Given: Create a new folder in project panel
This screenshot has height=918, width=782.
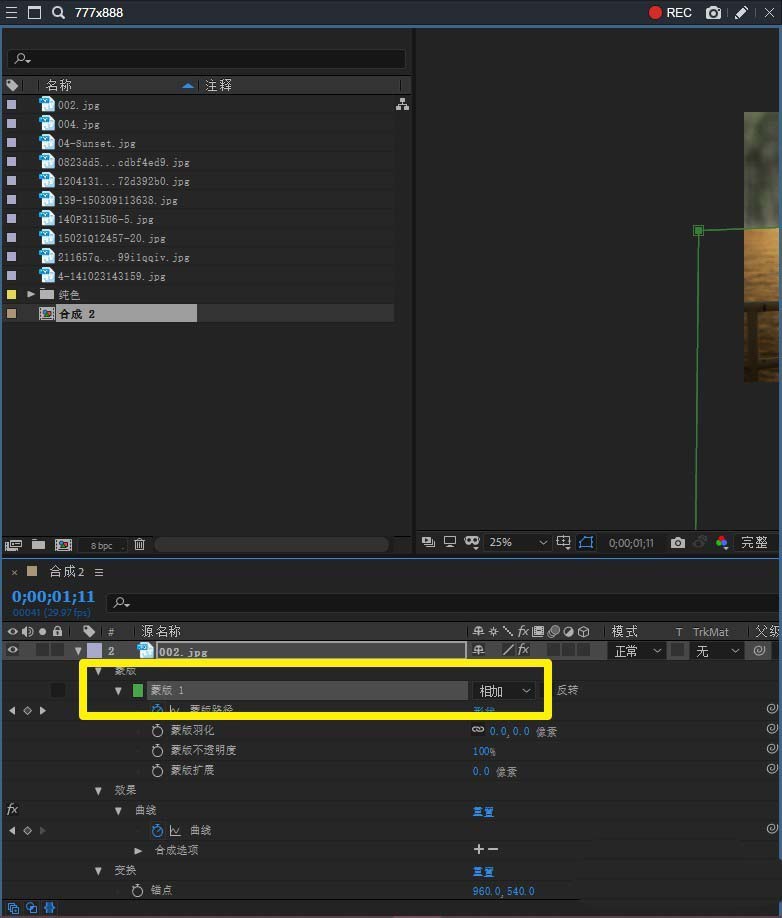Looking at the screenshot, I should pyautogui.click(x=39, y=544).
